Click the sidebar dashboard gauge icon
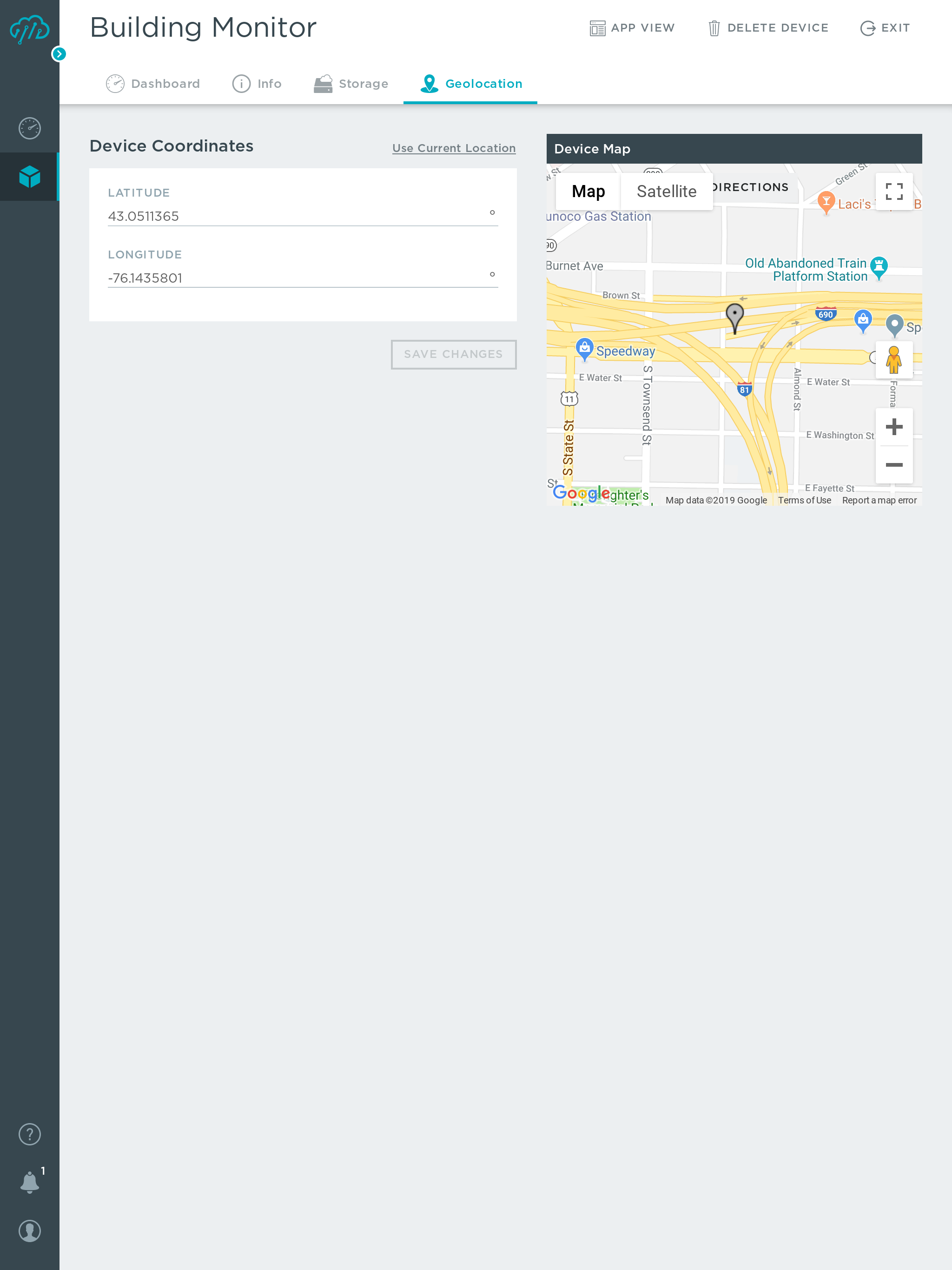This screenshot has height=1270, width=952. tap(29, 128)
